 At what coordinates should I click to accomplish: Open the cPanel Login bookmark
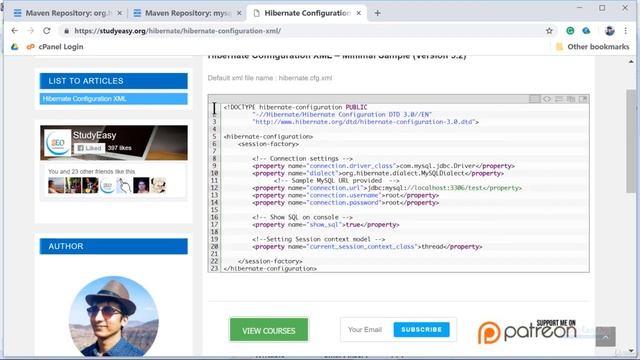[x=55, y=47]
